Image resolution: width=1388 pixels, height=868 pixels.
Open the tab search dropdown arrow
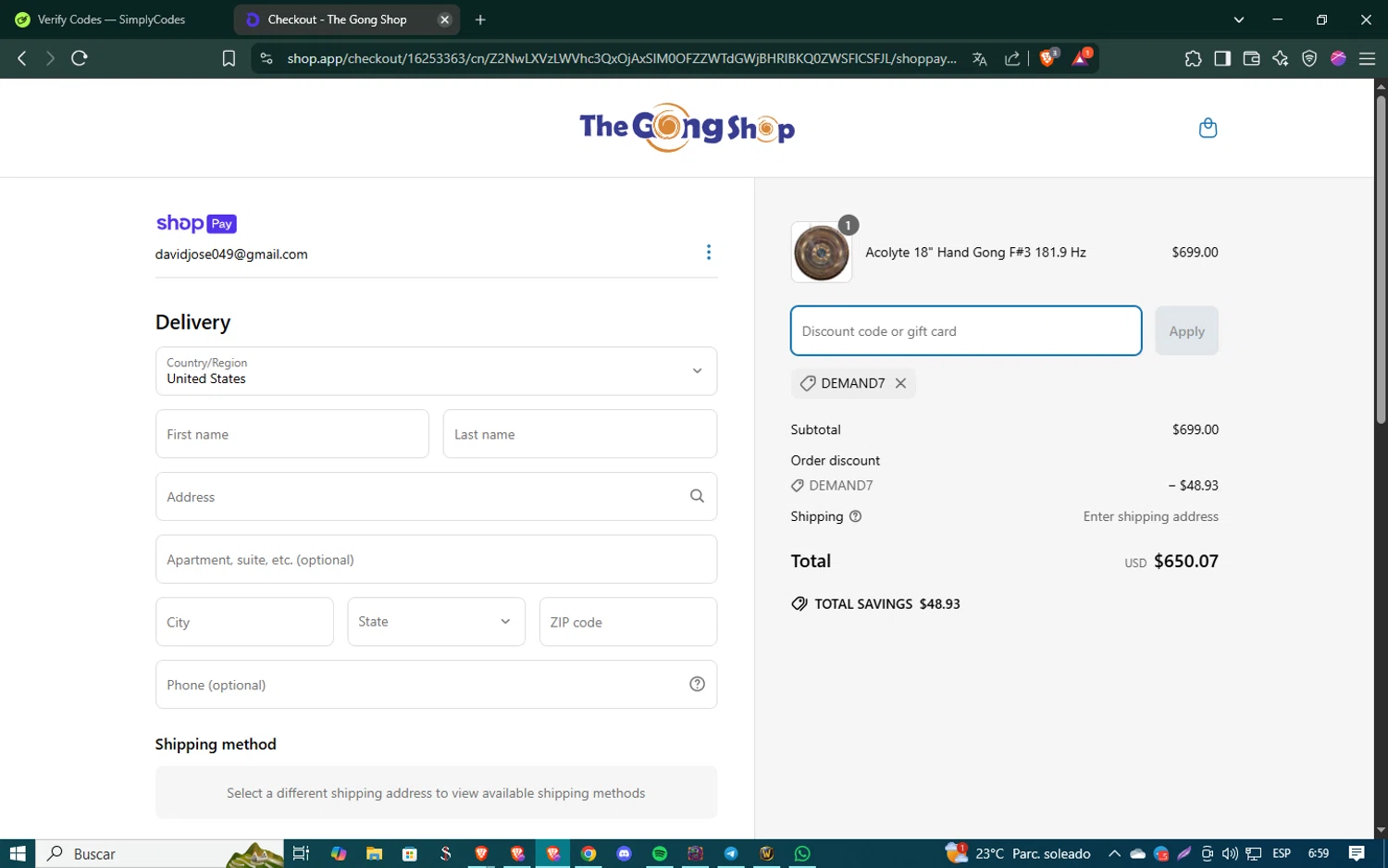pyautogui.click(x=1239, y=19)
